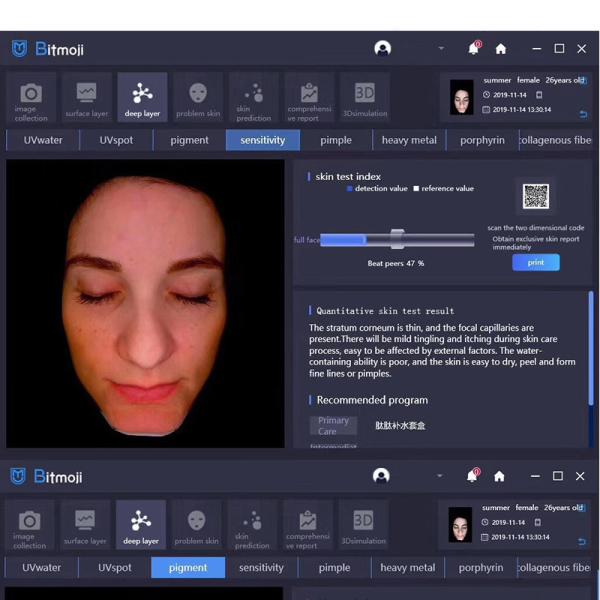Expand the dropdown arrow in top title bar
Image resolution: width=600 pixels, height=600 pixels.
441,49
